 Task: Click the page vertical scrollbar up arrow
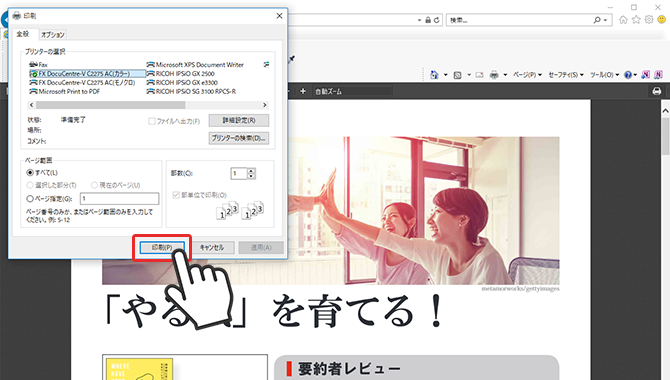tap(665, 111)
